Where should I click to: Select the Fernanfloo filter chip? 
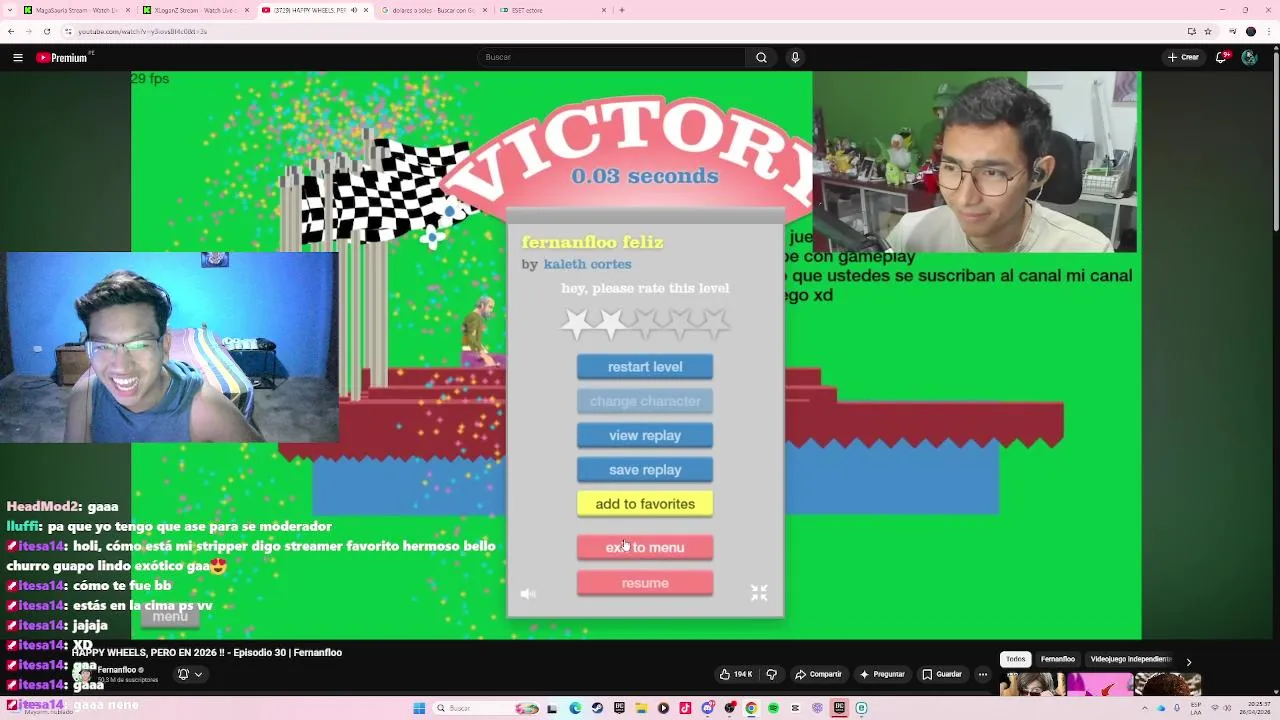click(1057, 659)
